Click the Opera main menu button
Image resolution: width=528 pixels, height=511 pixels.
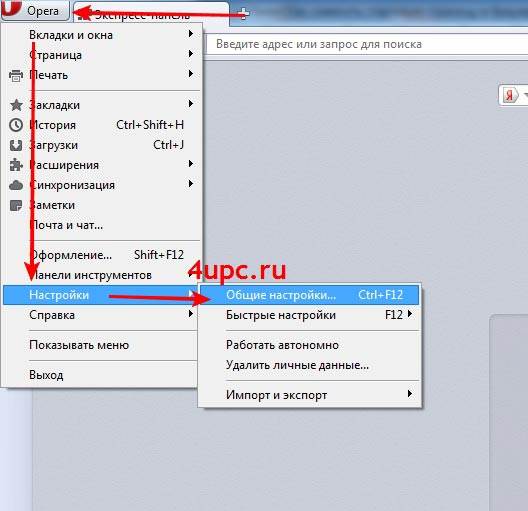[x=35, y=10]
